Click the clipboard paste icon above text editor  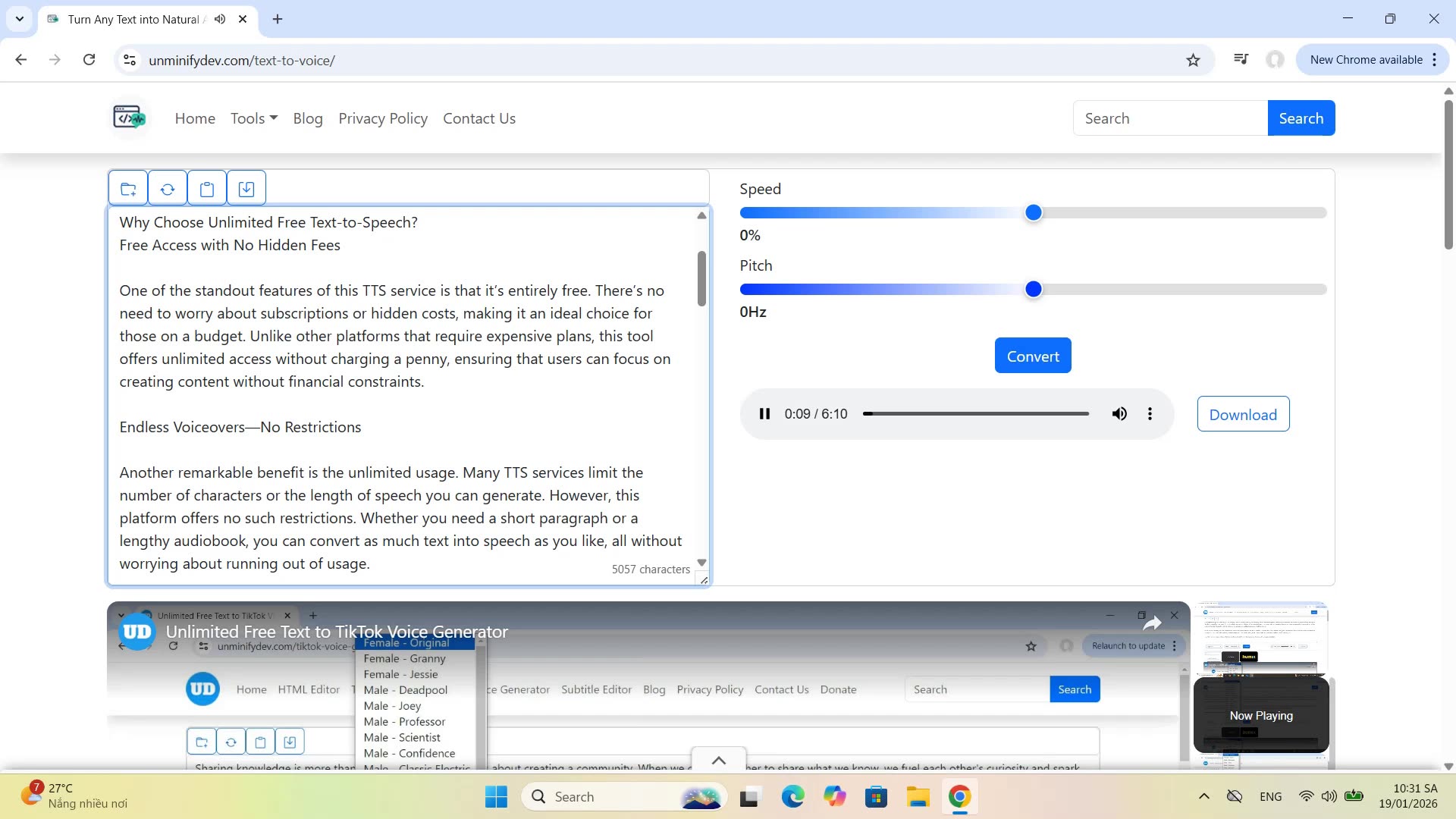tap(207, 189)
